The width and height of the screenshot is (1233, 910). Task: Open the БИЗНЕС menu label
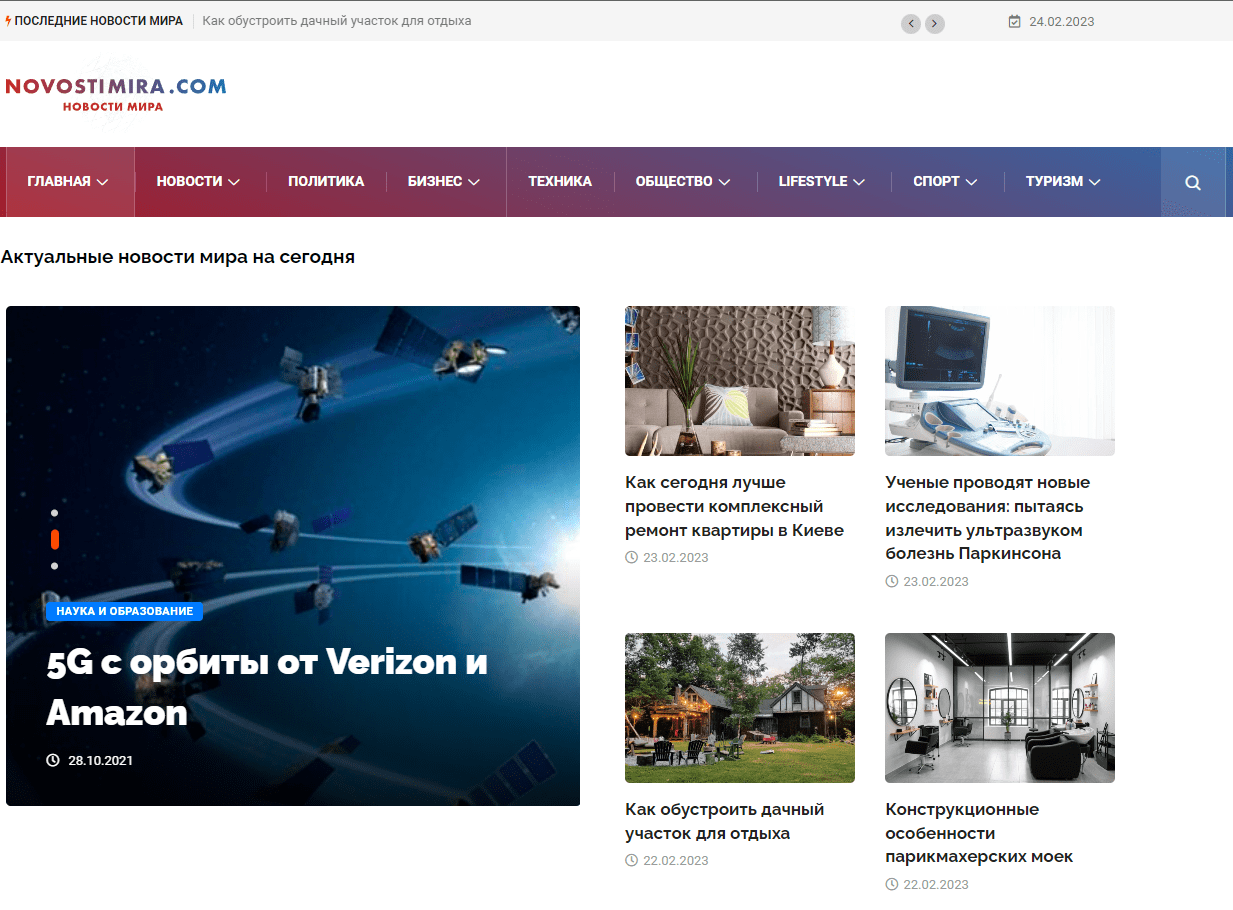[x=435, y=181]
